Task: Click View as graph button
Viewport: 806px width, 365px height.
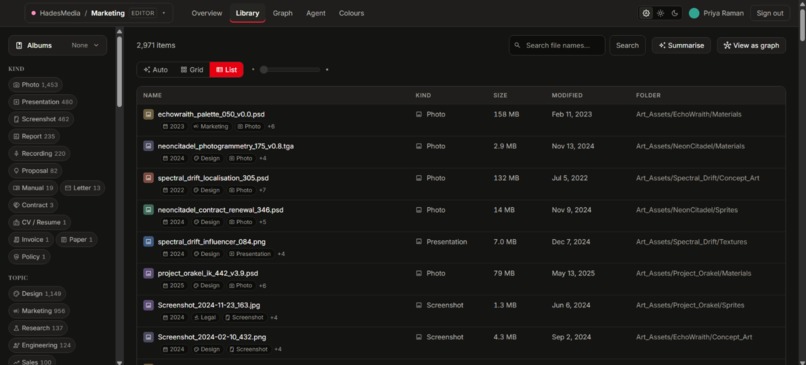Action: click(x=751, y=45)
